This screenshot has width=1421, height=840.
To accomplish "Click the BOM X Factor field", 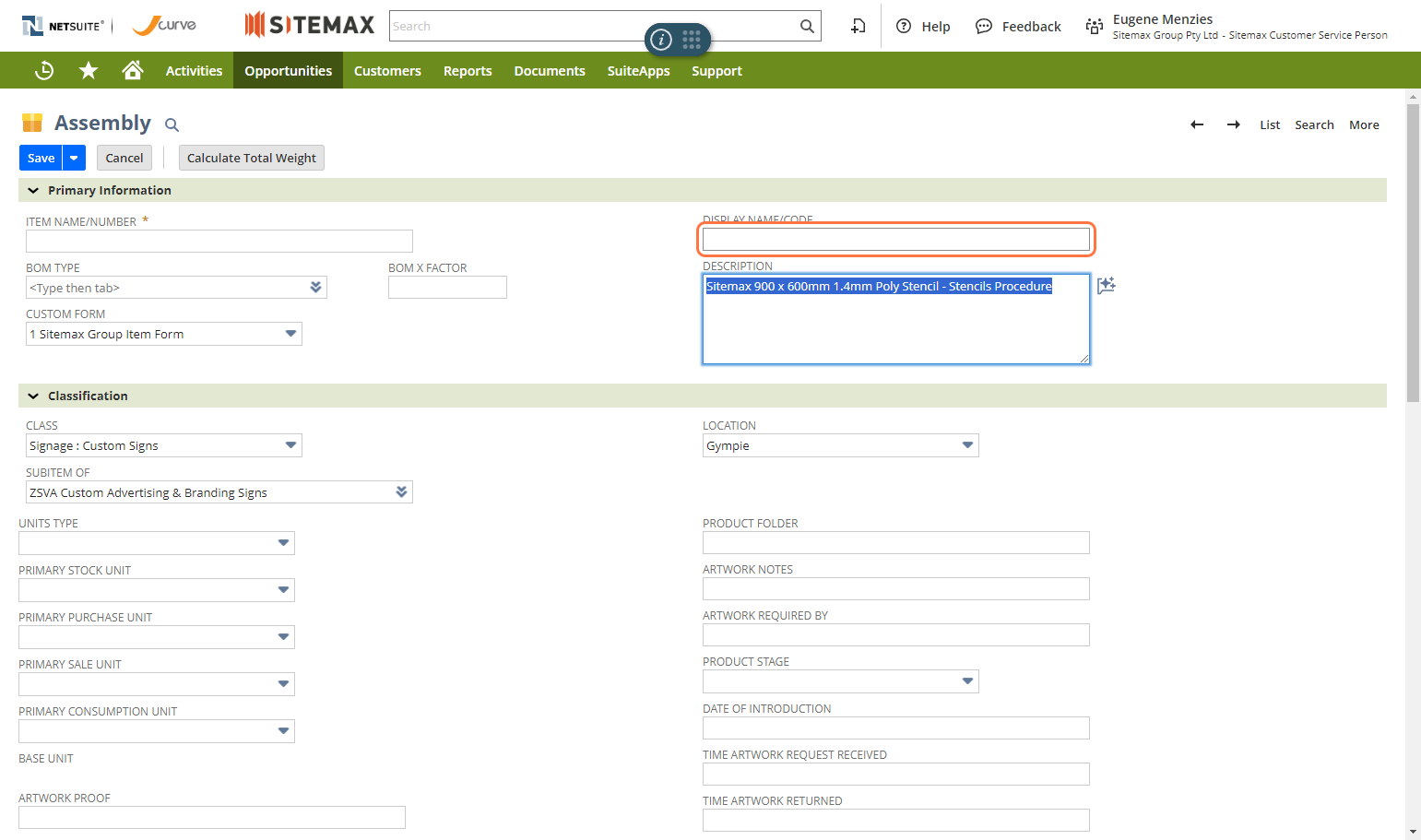I will (447, 288).
